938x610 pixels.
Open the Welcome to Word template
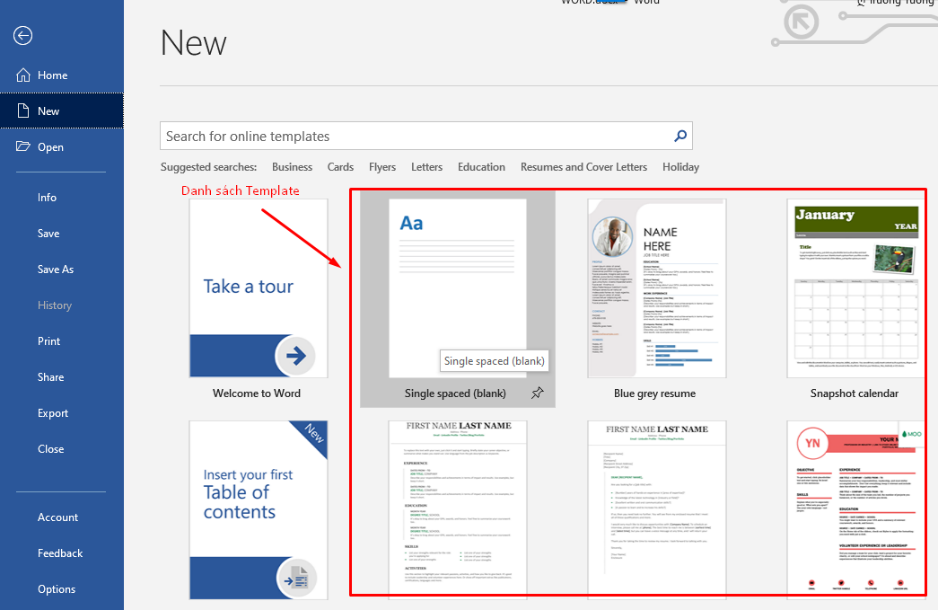point(258,288)
